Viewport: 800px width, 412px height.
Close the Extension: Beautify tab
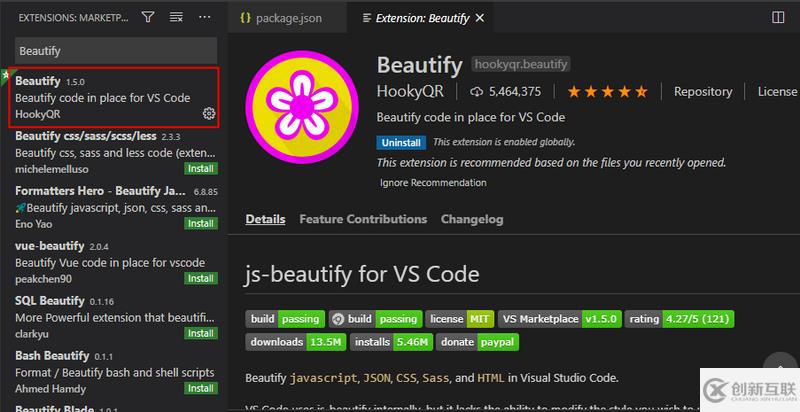tap(480, 18)
